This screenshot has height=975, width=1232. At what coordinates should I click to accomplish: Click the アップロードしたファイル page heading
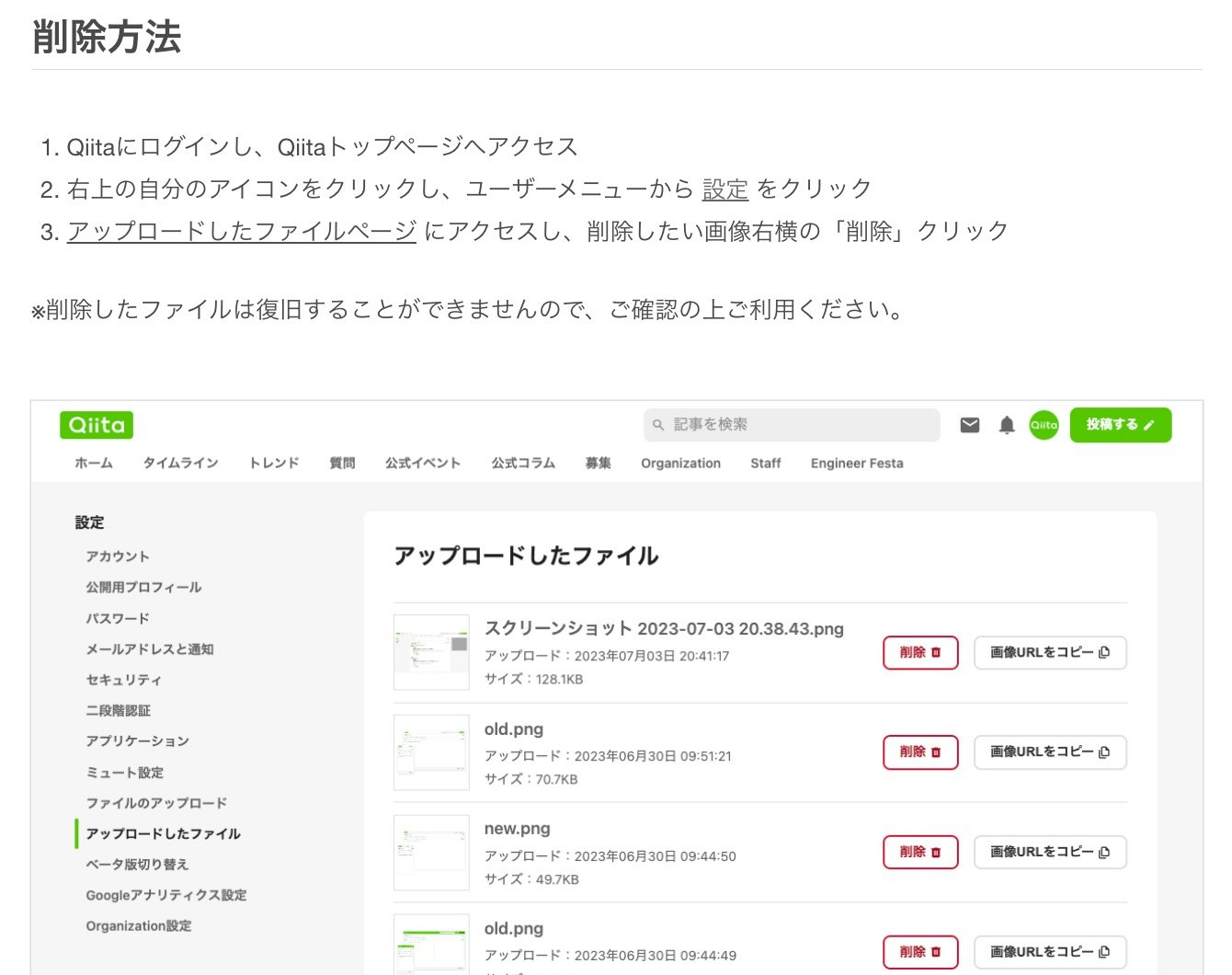(526, 556)
